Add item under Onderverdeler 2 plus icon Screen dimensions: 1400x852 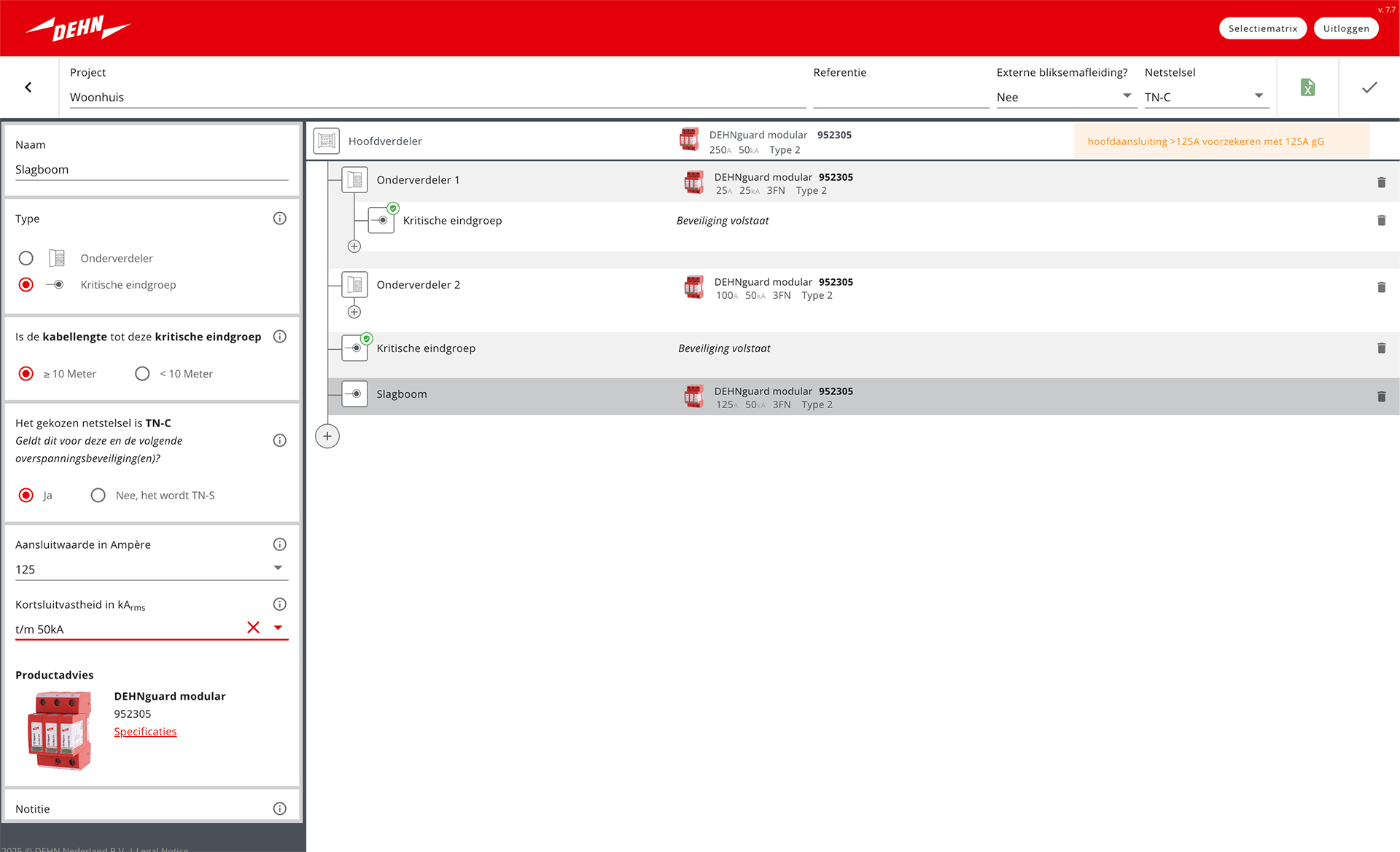click(354, 312)
